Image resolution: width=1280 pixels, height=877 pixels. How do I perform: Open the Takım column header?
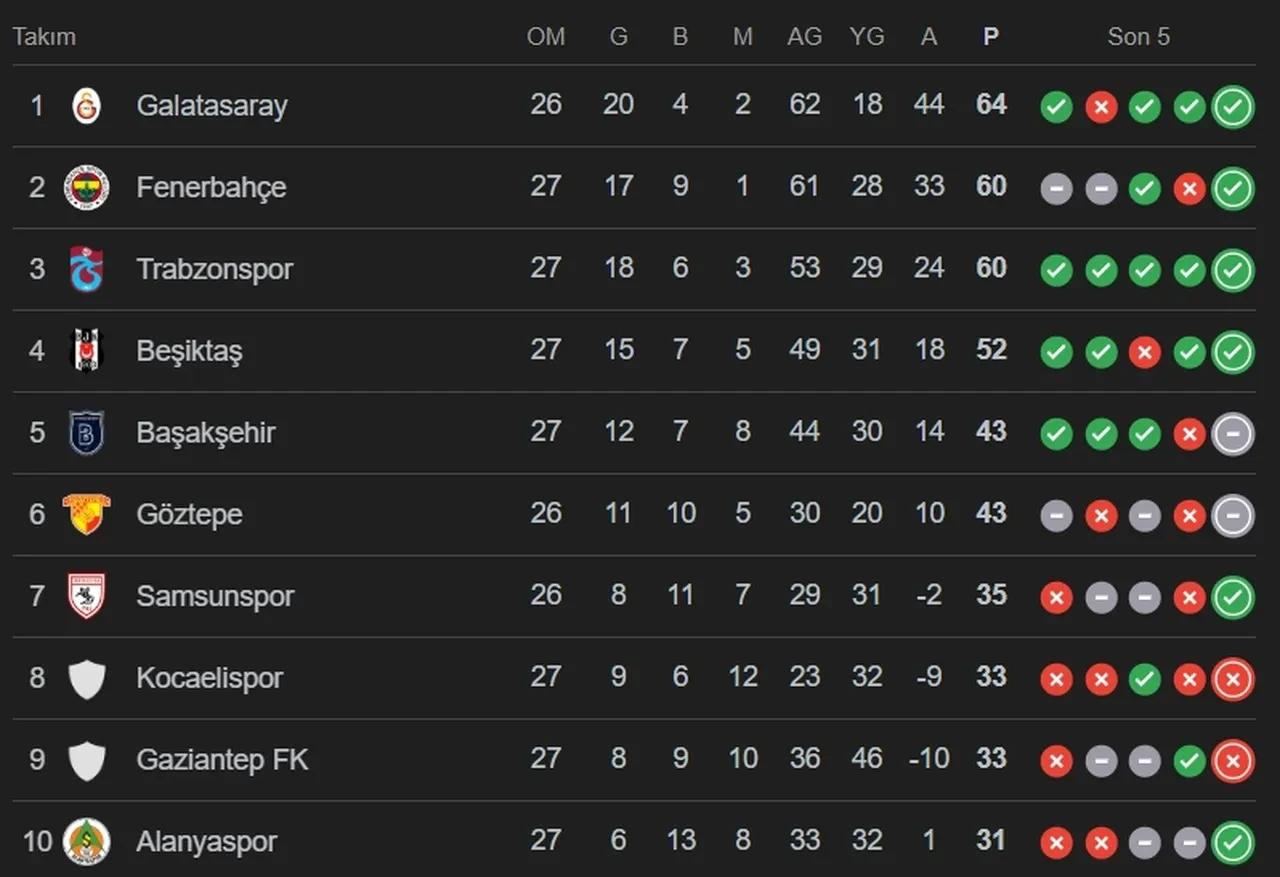pyautogui.click(x=44, y=37)
